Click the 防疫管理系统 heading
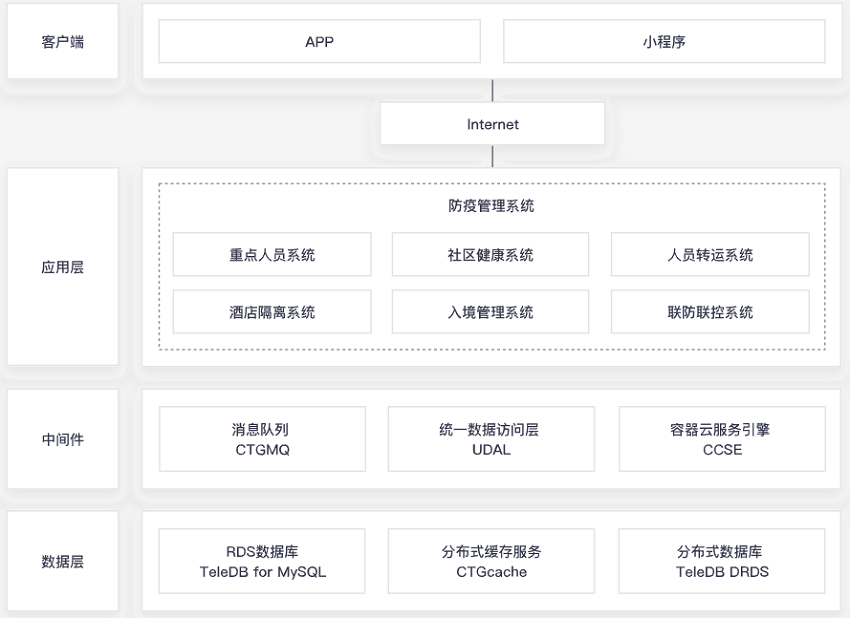This screenshot has width=850, height=618. pos(491,206)
